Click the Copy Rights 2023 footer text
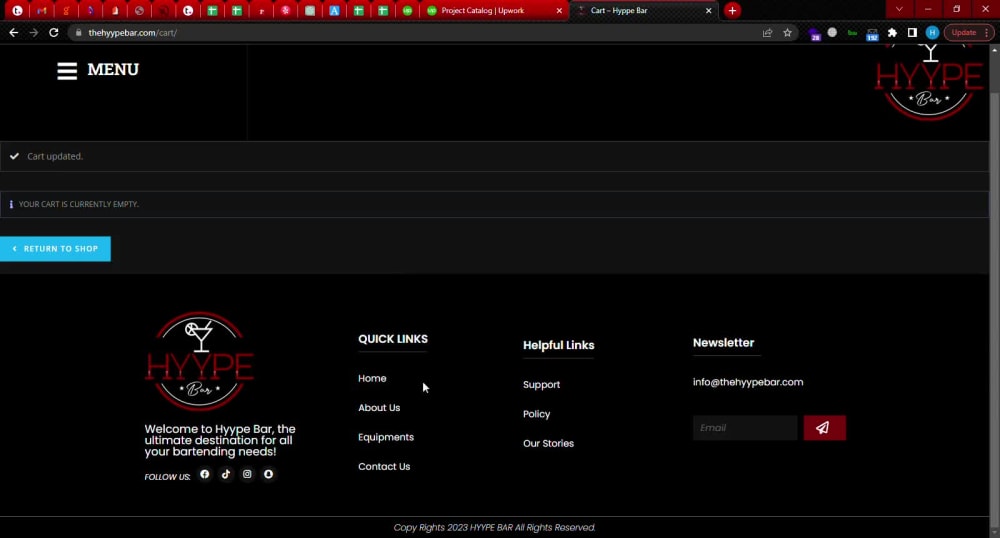 coord(494,527)
